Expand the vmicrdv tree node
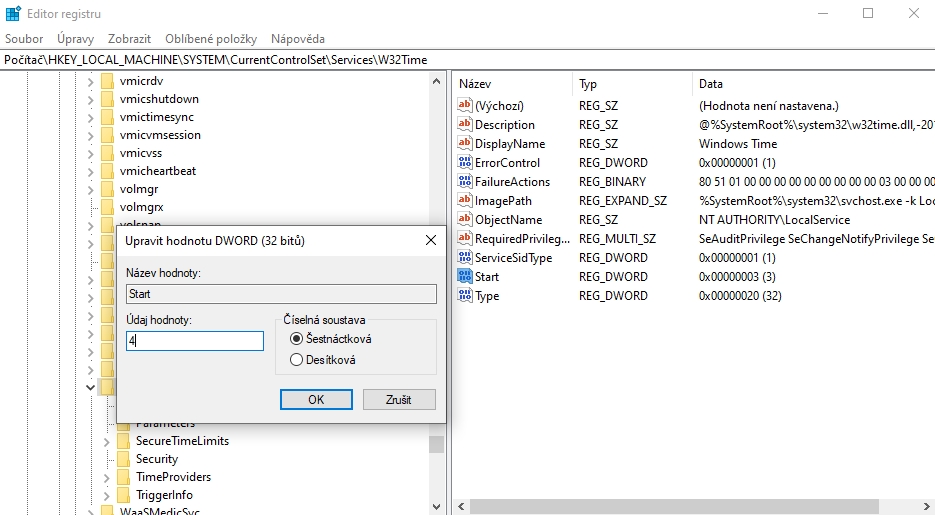The width and height of the screenshot is (935, 515). click(91, 82)
